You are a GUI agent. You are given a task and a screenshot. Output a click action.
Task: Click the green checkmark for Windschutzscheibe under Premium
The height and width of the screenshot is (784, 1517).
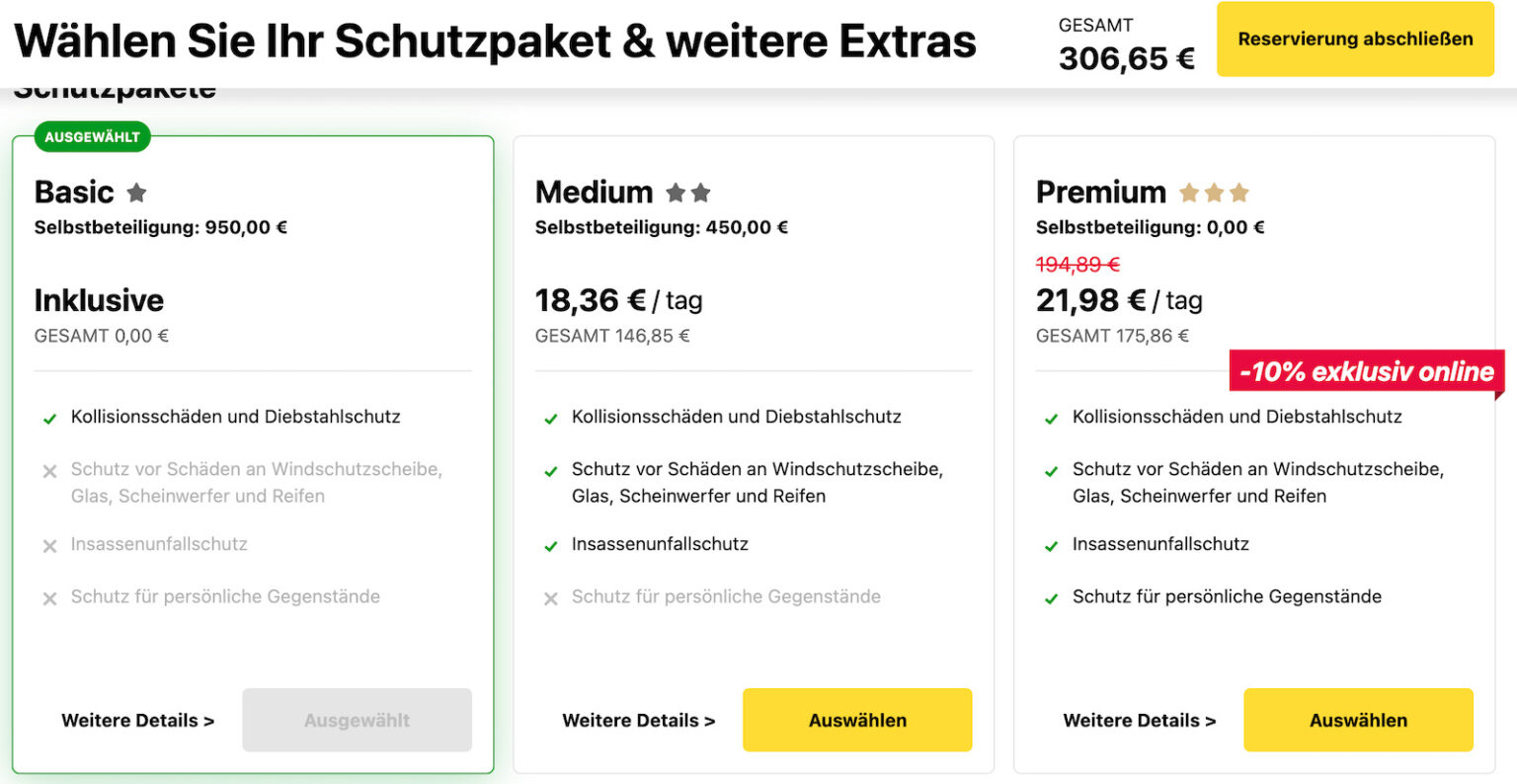pos(1051,470)
